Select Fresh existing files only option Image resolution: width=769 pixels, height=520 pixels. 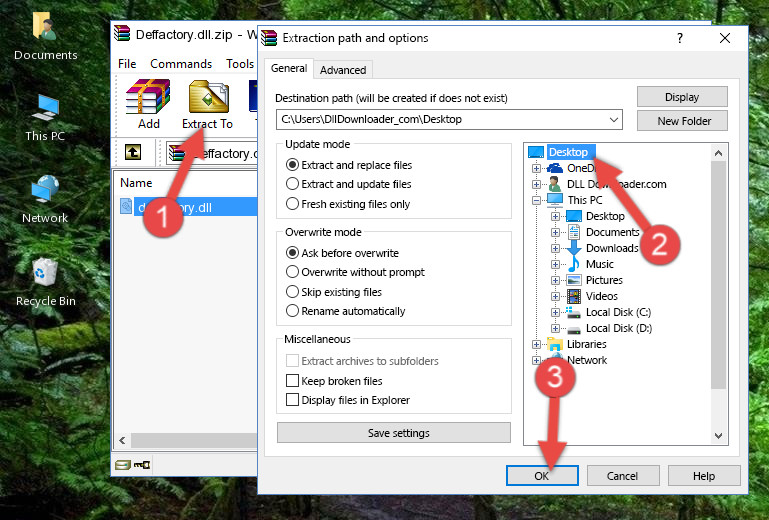pos(292,204)
